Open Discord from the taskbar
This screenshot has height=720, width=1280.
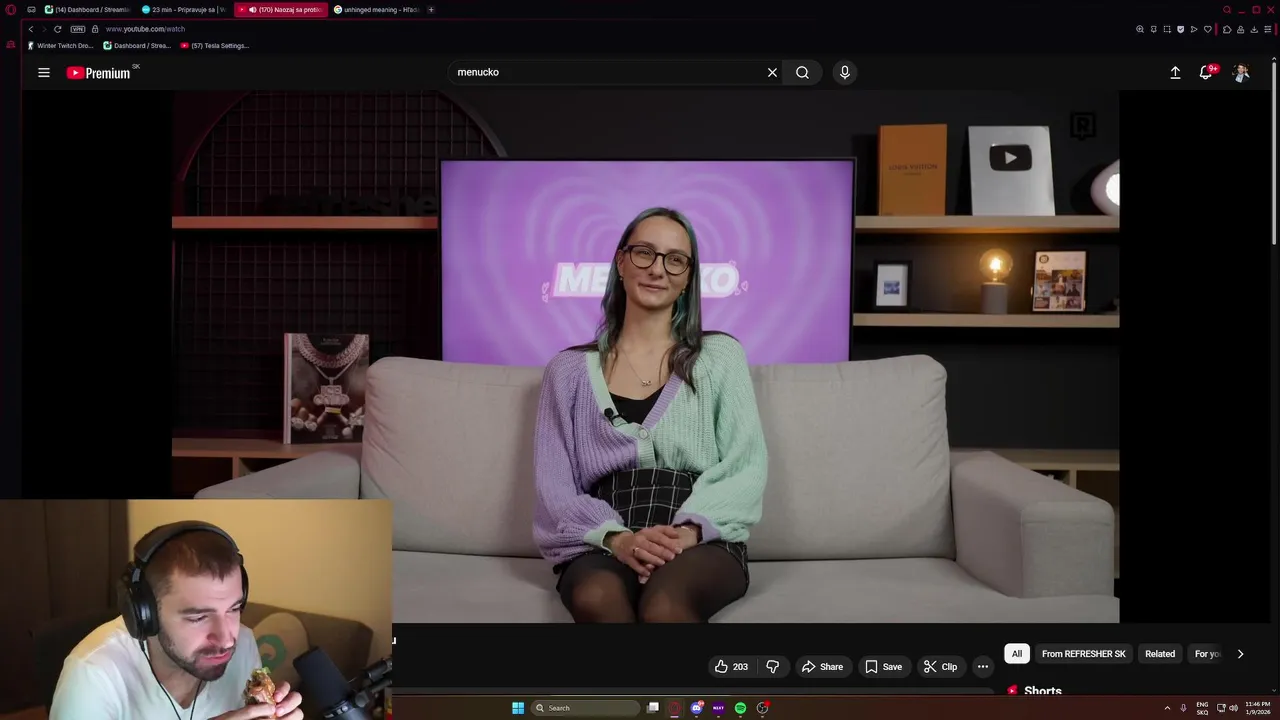(x=697, y=708)
